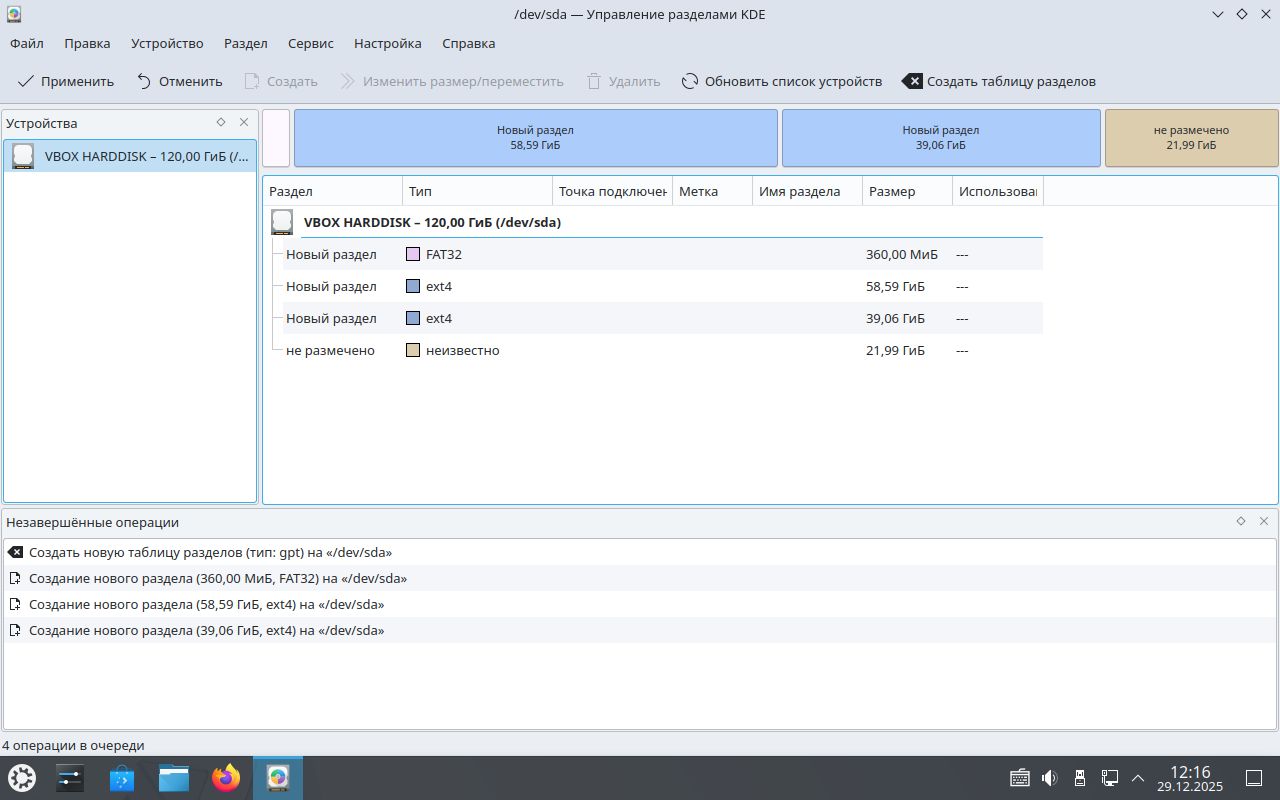Click the beige неизвестно color swatch
1280x800 pixels.
coord(413,350)
